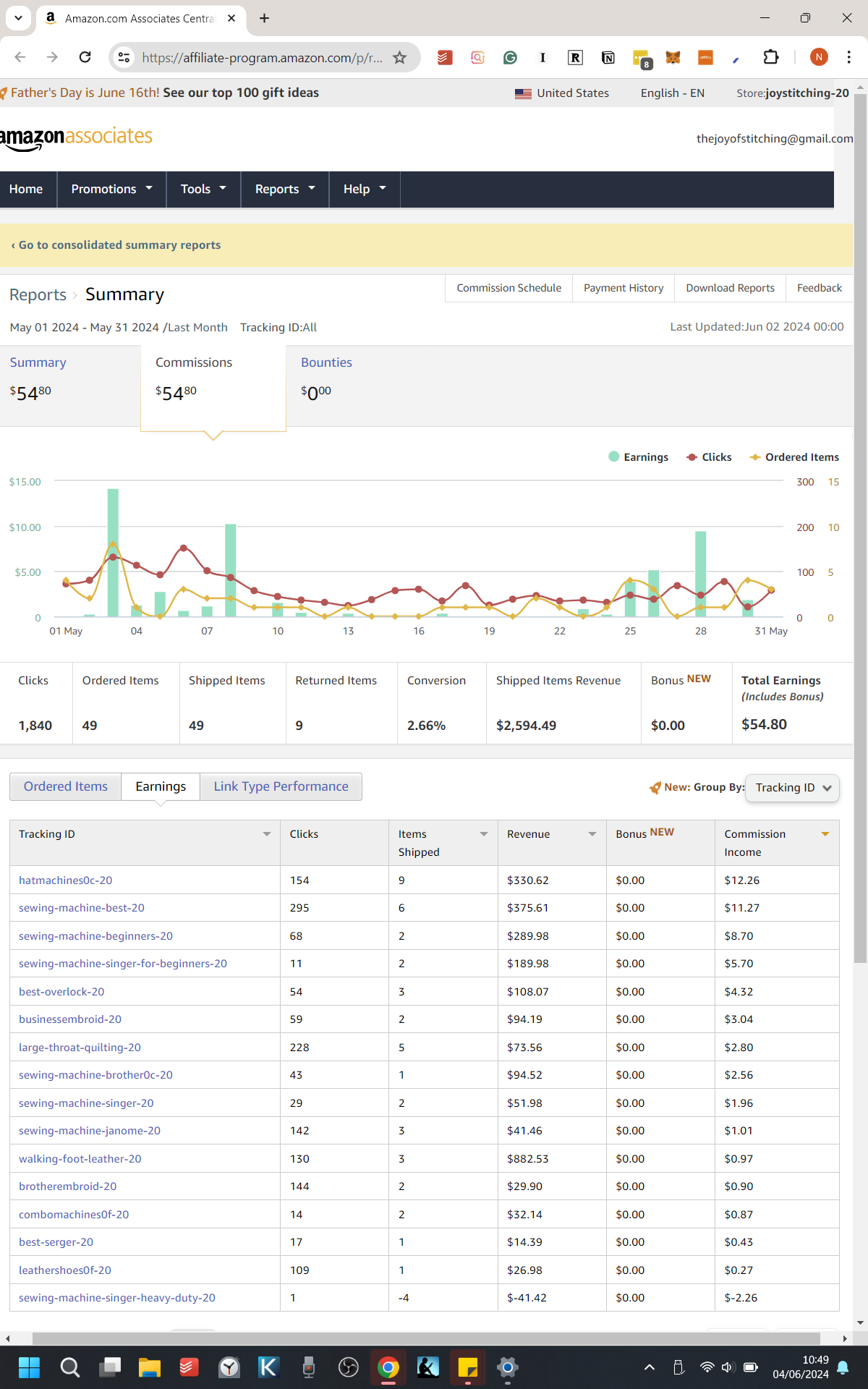The height and width of the screenshot is (1389, 868).
Task: Expand the Reports menu
Action: [285, 189]
